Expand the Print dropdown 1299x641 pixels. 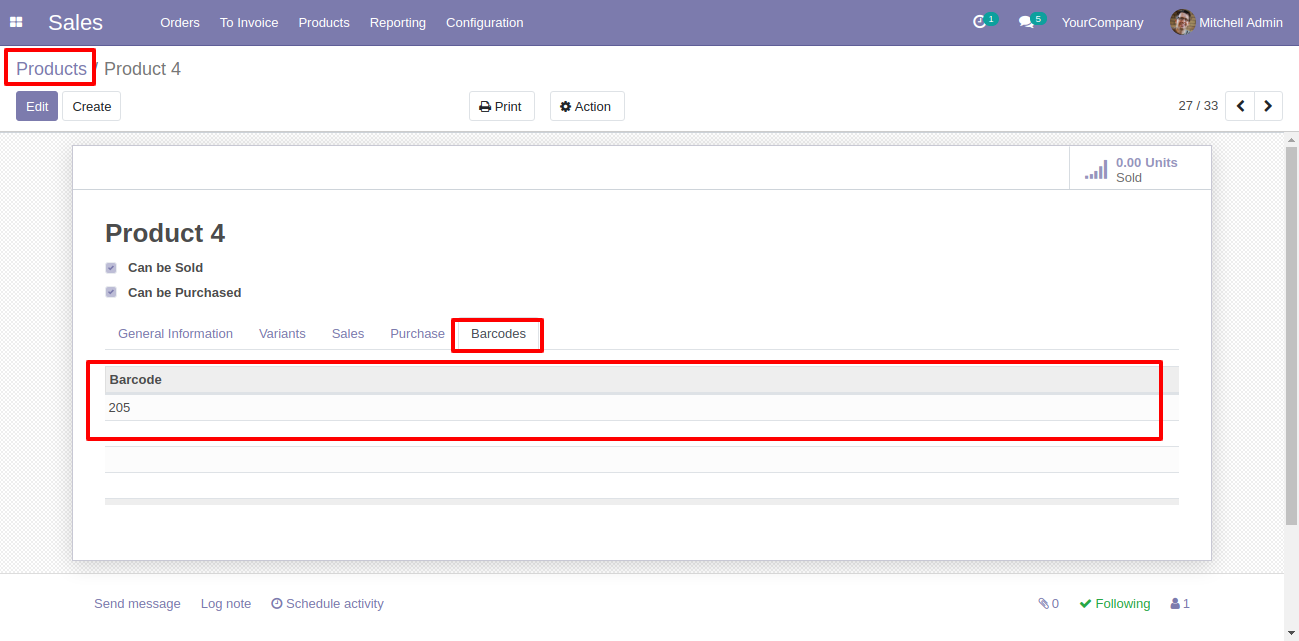(502, 106)
